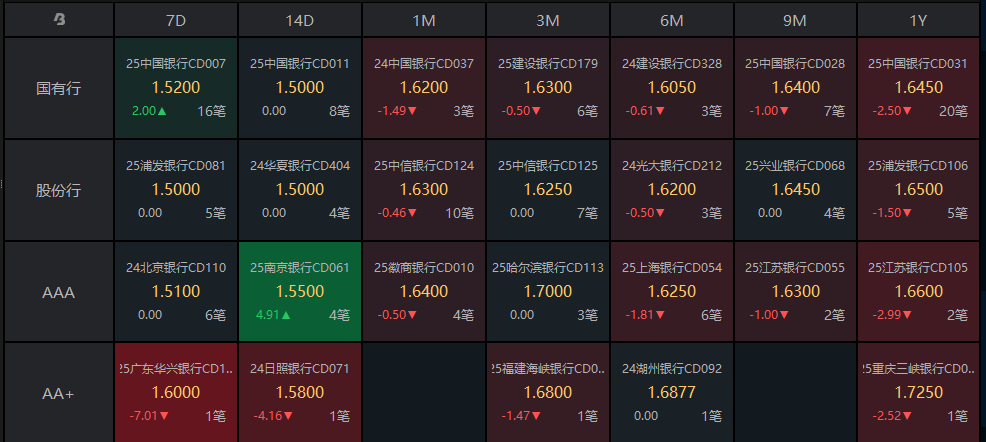Click the 1.6877 rate of 24湖州银行CD092
Viewport: 986px width, 442px height.
[671, 392]
